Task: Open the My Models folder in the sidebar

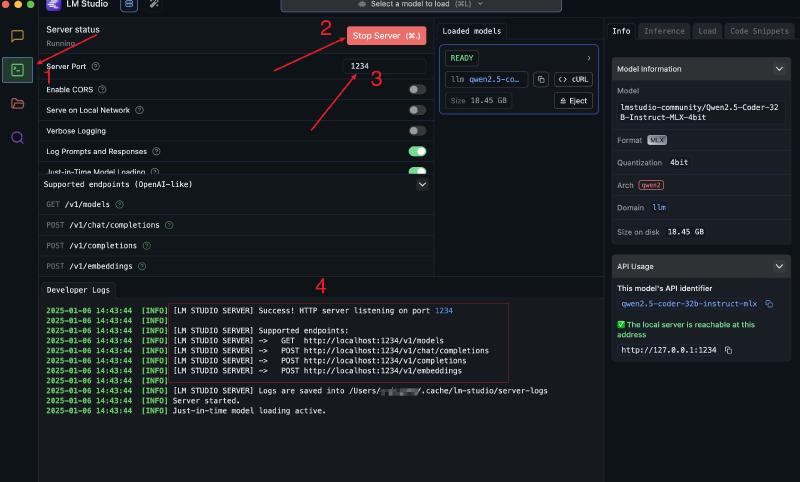Action: [x=17, y=104]
